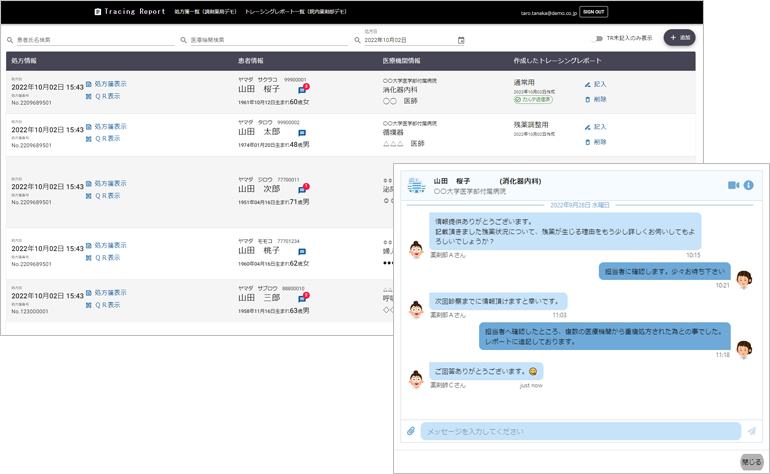Viewport: 770px width, 474px height.
Task: Open トレーシングレポート一覧 (院内薬剤部デモ) in the top menu
Action: tap(296, 12)
